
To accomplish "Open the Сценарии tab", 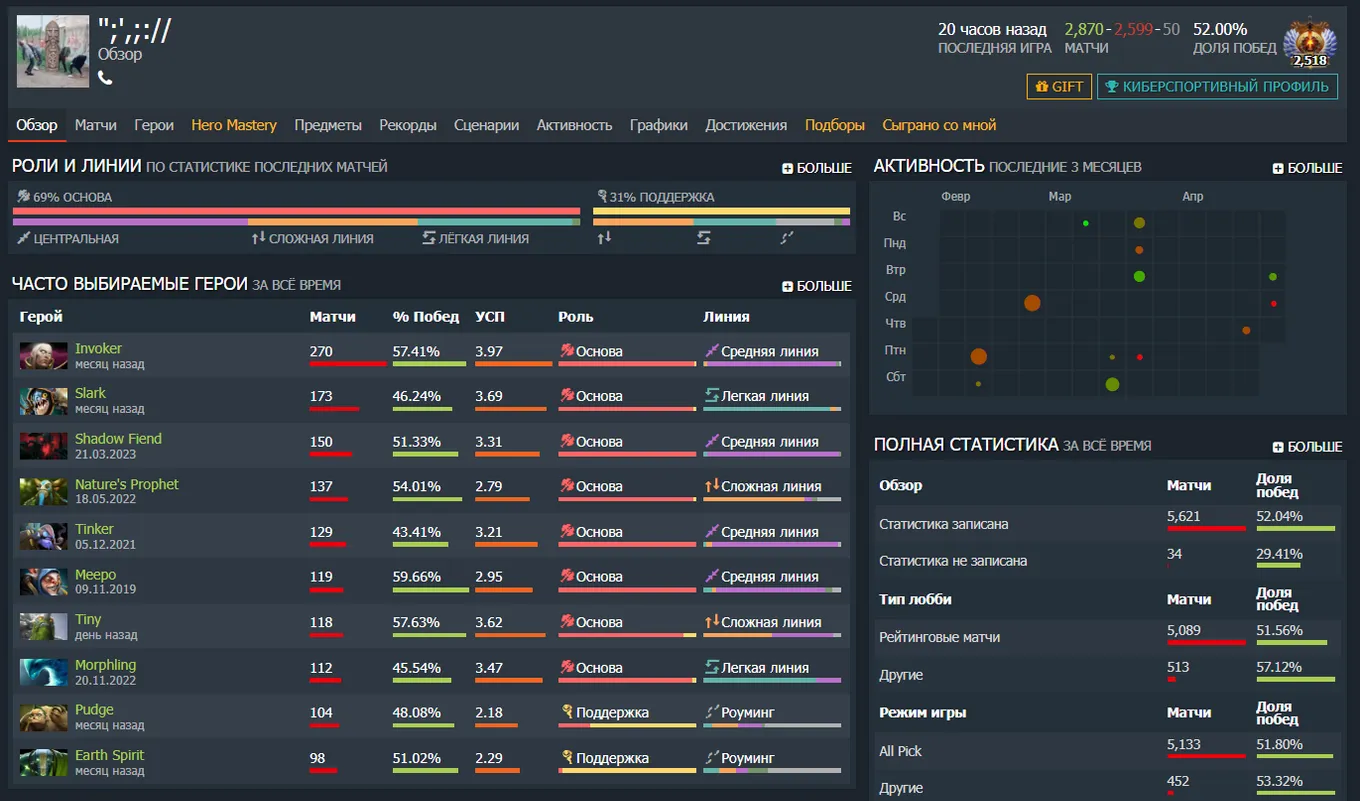I will [486, 125].
